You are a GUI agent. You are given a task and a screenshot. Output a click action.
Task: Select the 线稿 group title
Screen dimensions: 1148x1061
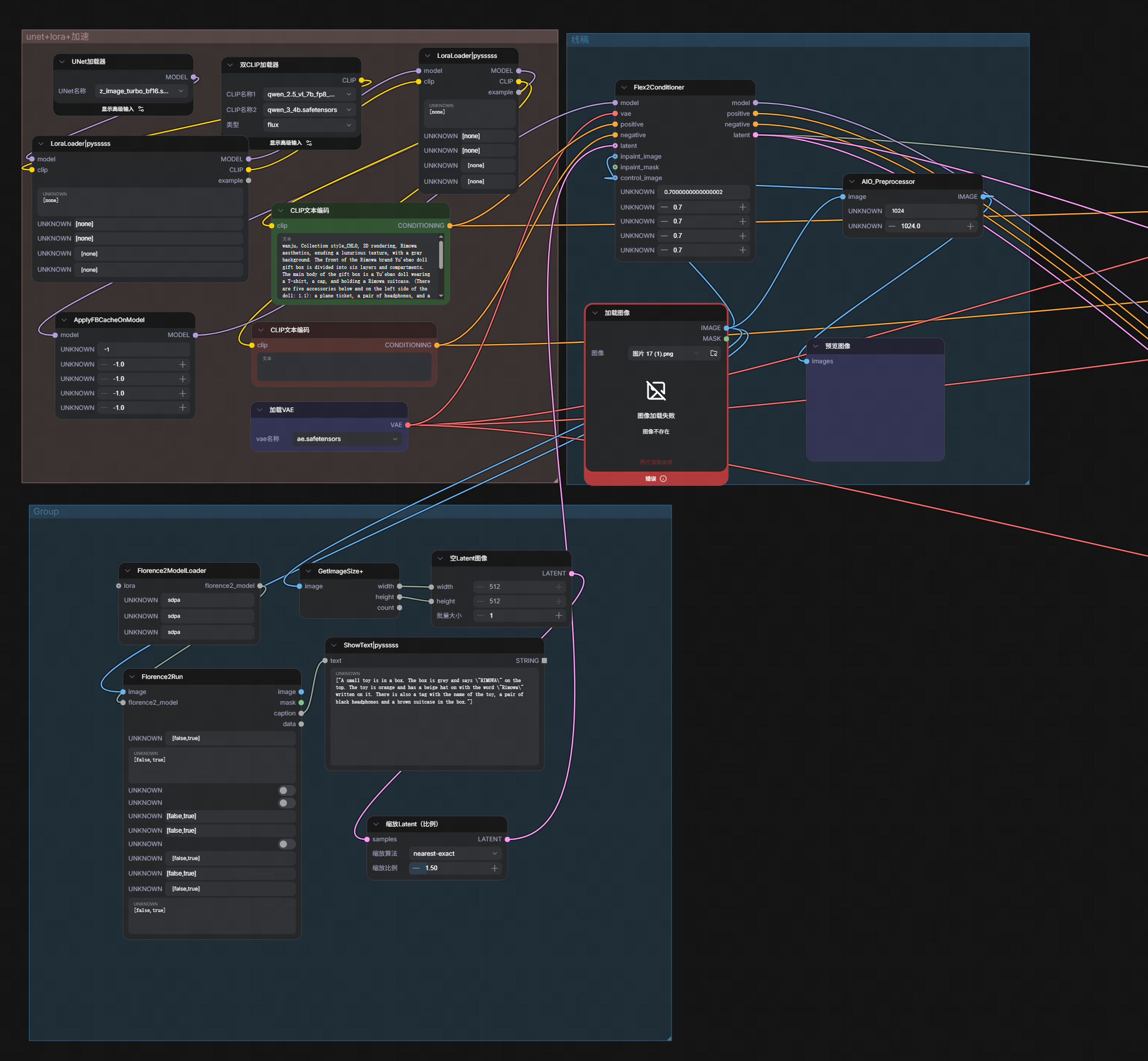click(579, 40)
